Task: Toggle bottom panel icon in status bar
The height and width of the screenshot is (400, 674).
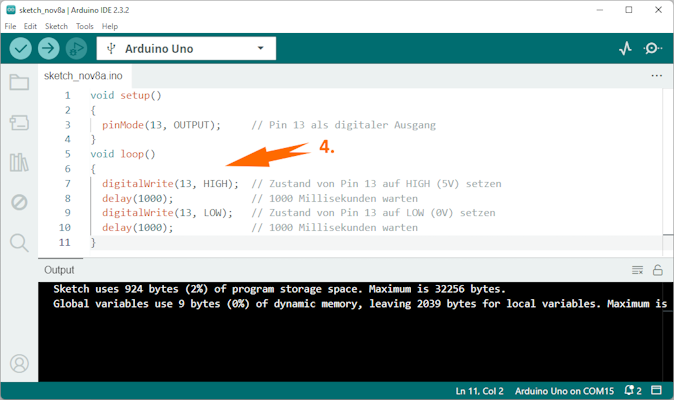Action: pos(656,390)
